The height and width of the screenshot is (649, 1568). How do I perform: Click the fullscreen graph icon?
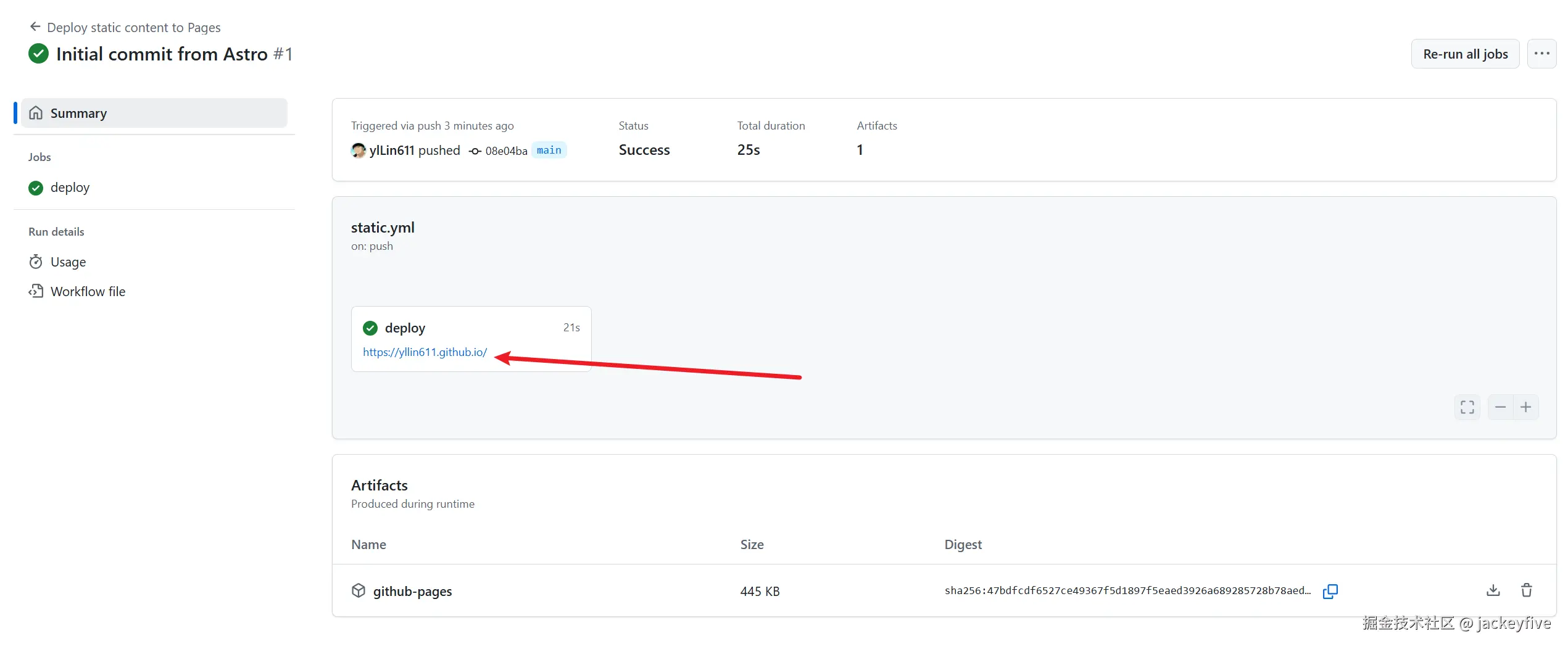[x=1467, y=407]
